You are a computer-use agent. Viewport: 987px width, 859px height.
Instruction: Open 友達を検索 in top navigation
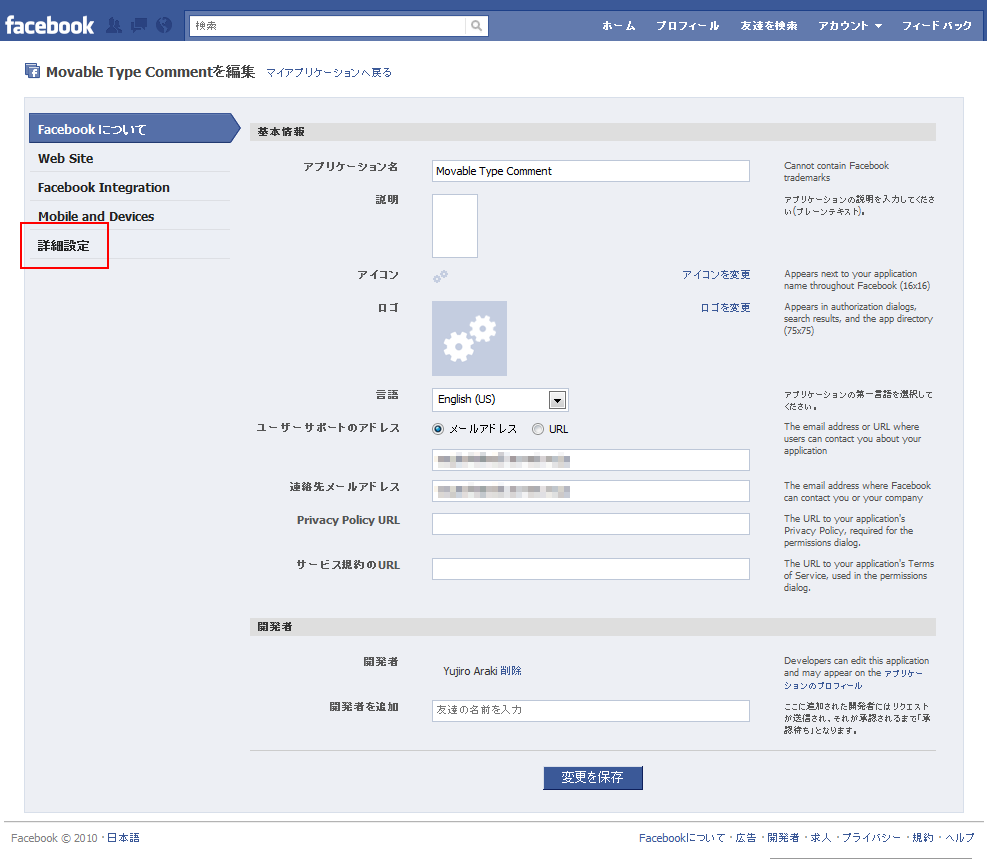[x=769, y=26]
